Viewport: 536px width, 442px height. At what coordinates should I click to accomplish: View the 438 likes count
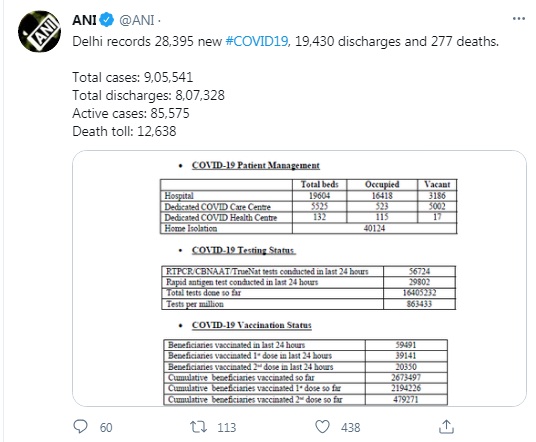pyautogui.click(x=350, y=427)
